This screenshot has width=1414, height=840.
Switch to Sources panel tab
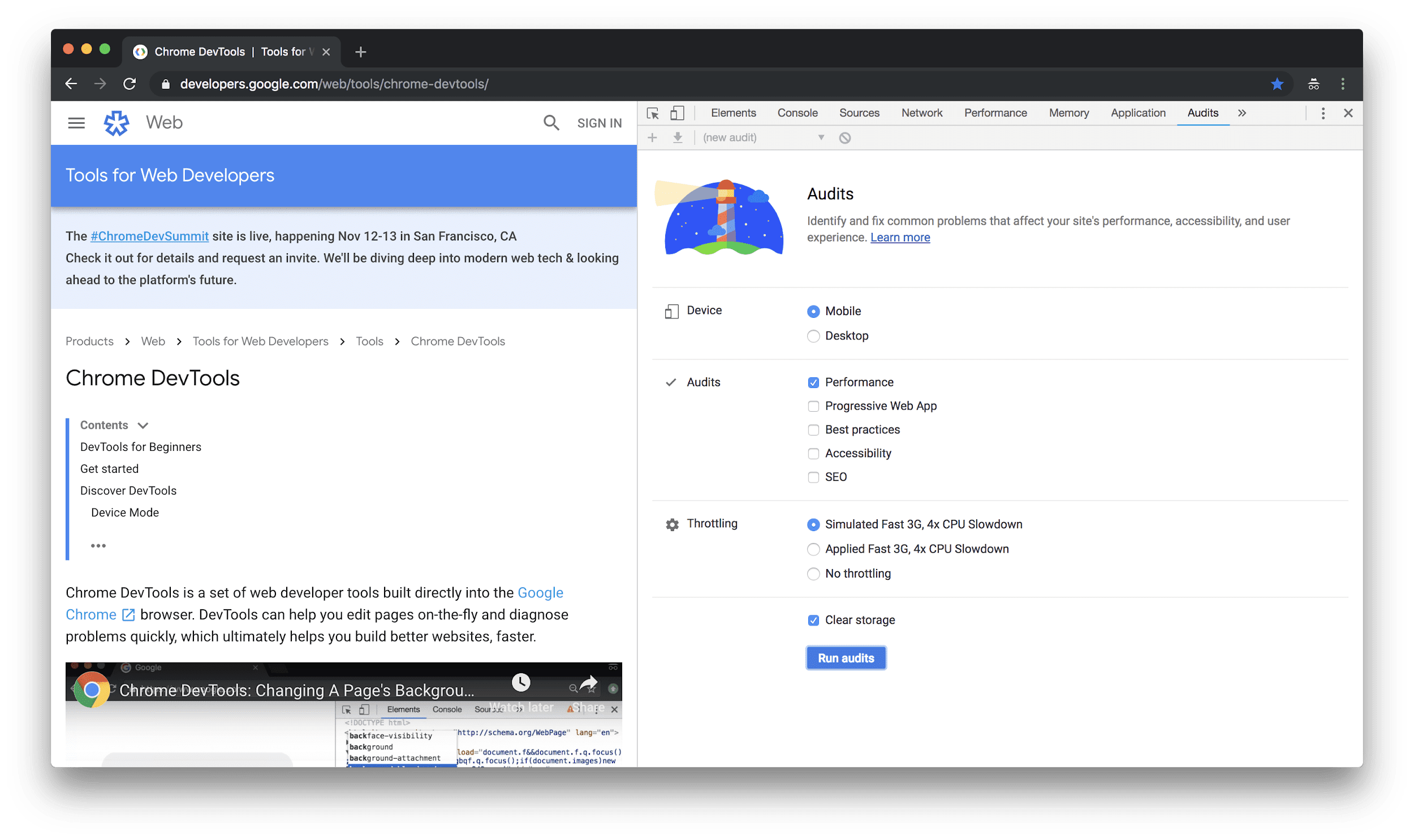click(858, 113)
